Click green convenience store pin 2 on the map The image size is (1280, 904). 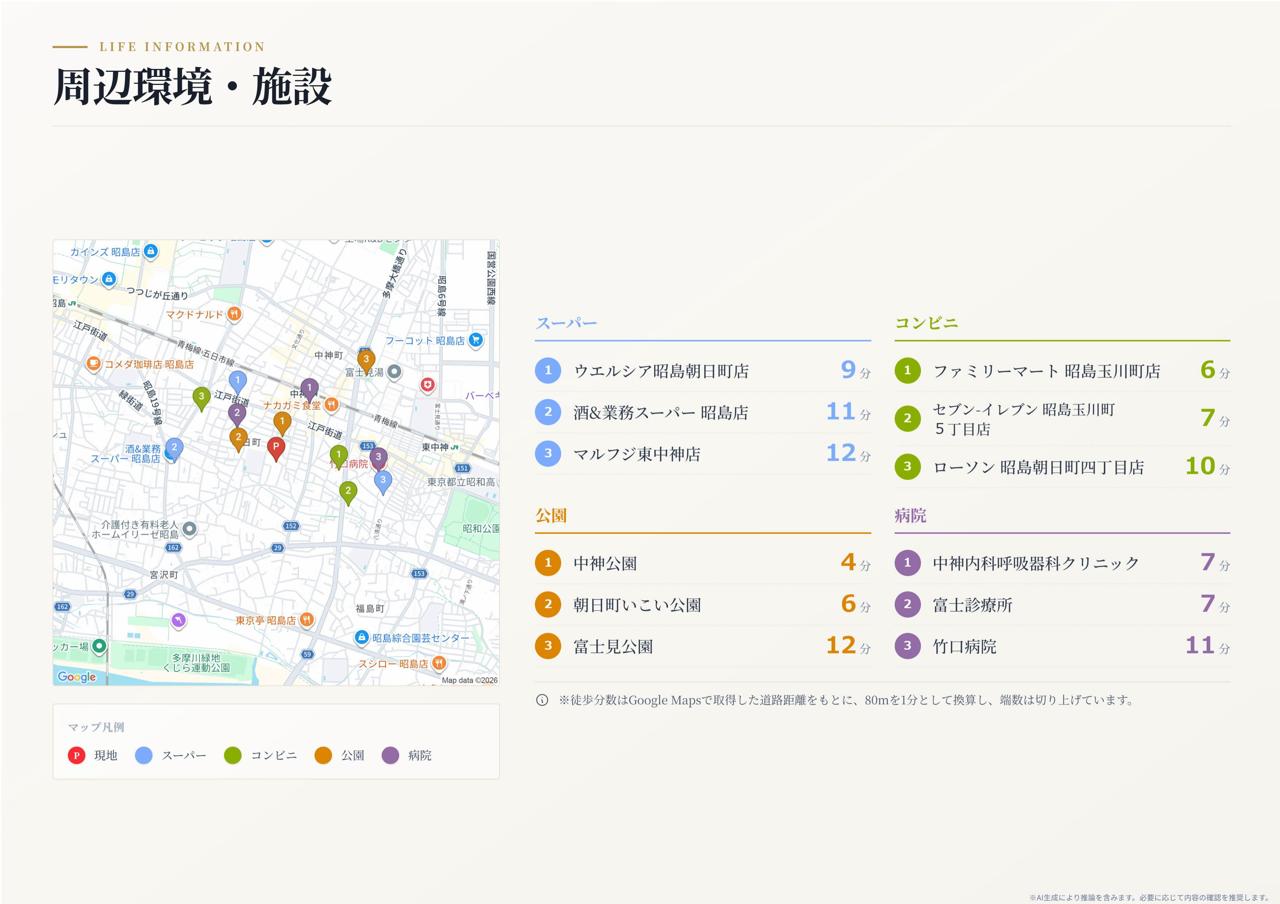pos(348,493)
